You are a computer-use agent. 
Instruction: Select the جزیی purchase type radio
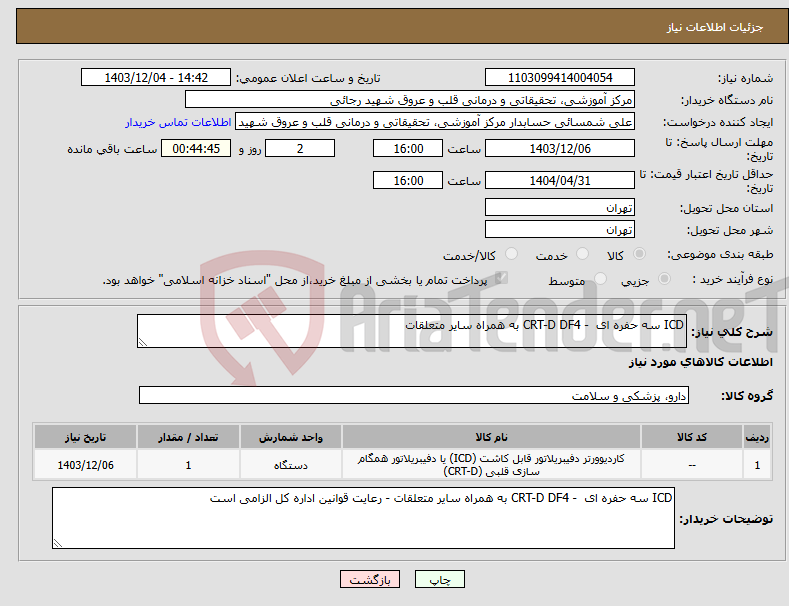point(664,279)
